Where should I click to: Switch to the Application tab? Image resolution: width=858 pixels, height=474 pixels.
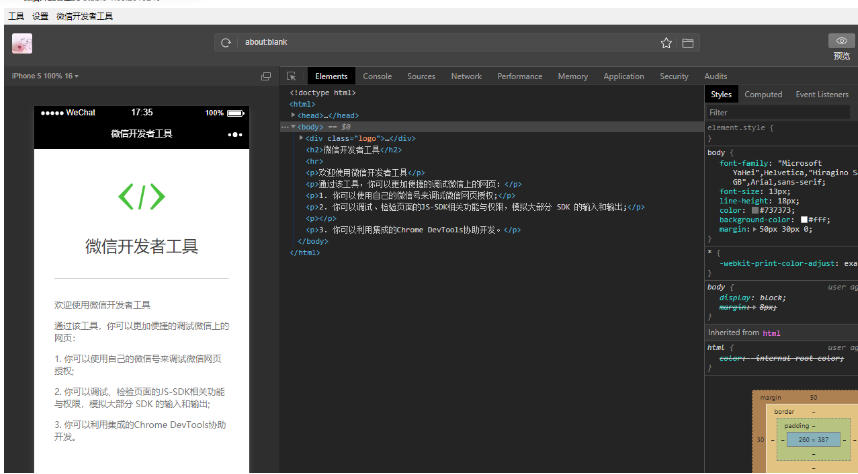click(623, 76)
